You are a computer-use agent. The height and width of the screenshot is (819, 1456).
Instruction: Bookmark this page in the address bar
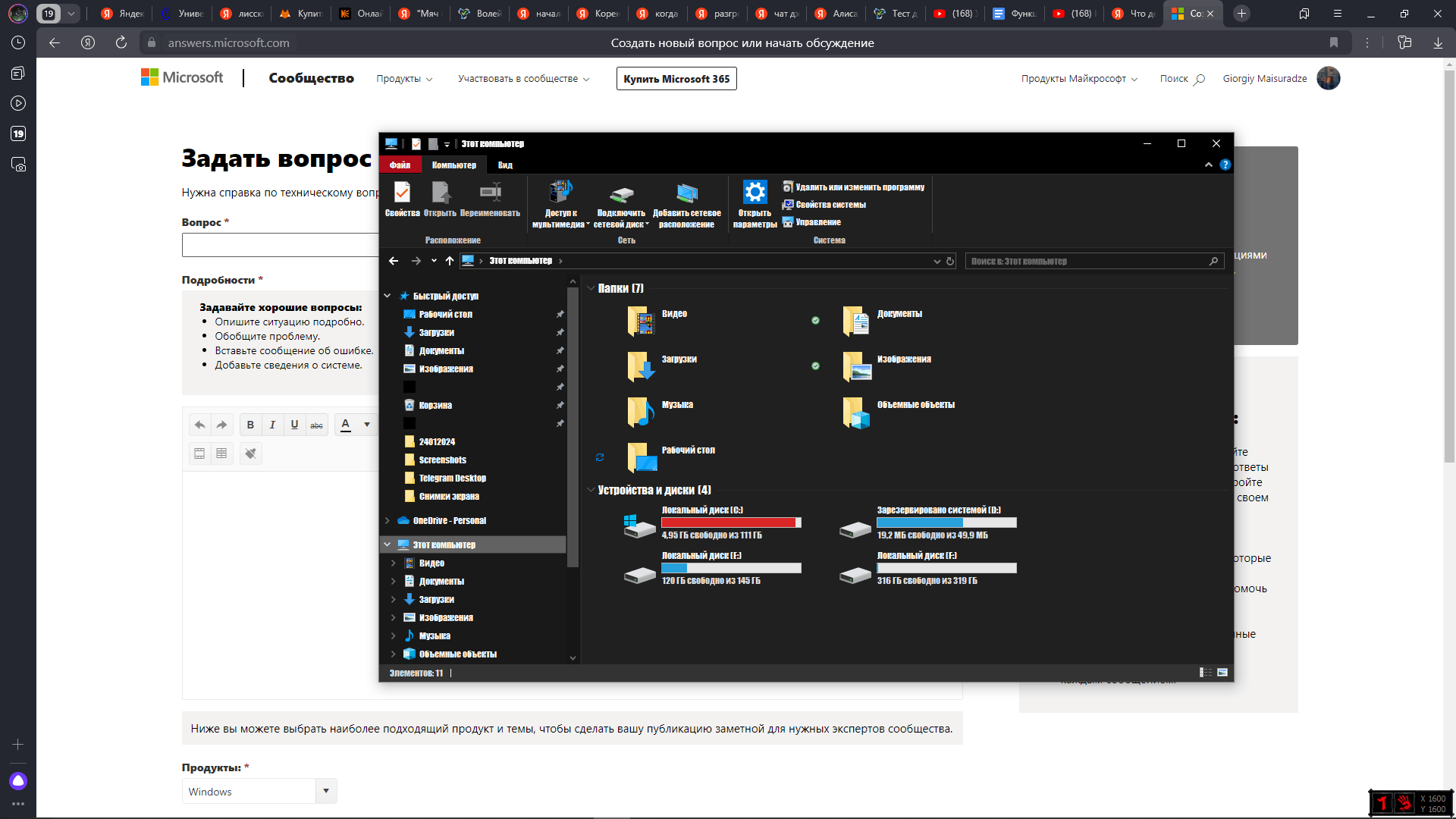[x=1334, y=42]
